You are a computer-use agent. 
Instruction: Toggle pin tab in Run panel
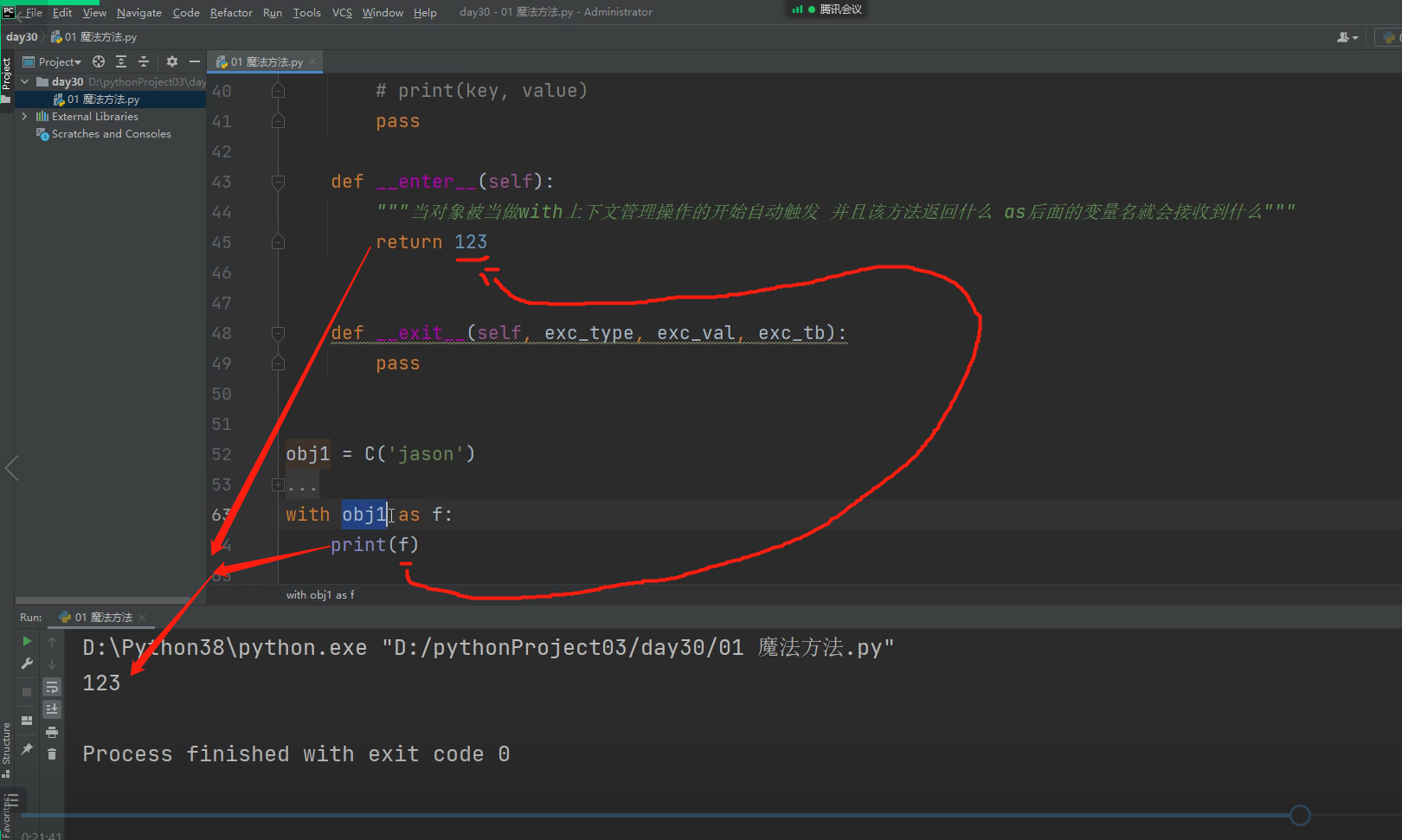(x=27, y=749)
